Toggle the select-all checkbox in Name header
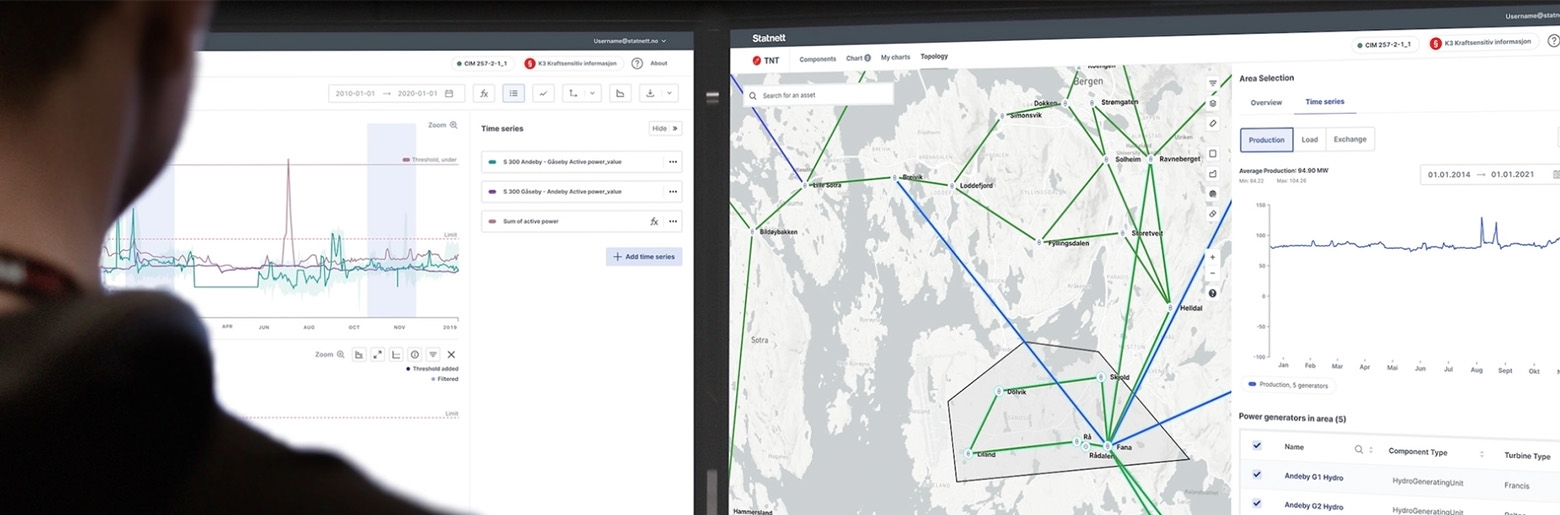The width and height of the screenshot is (1560, 515). 1257,446
